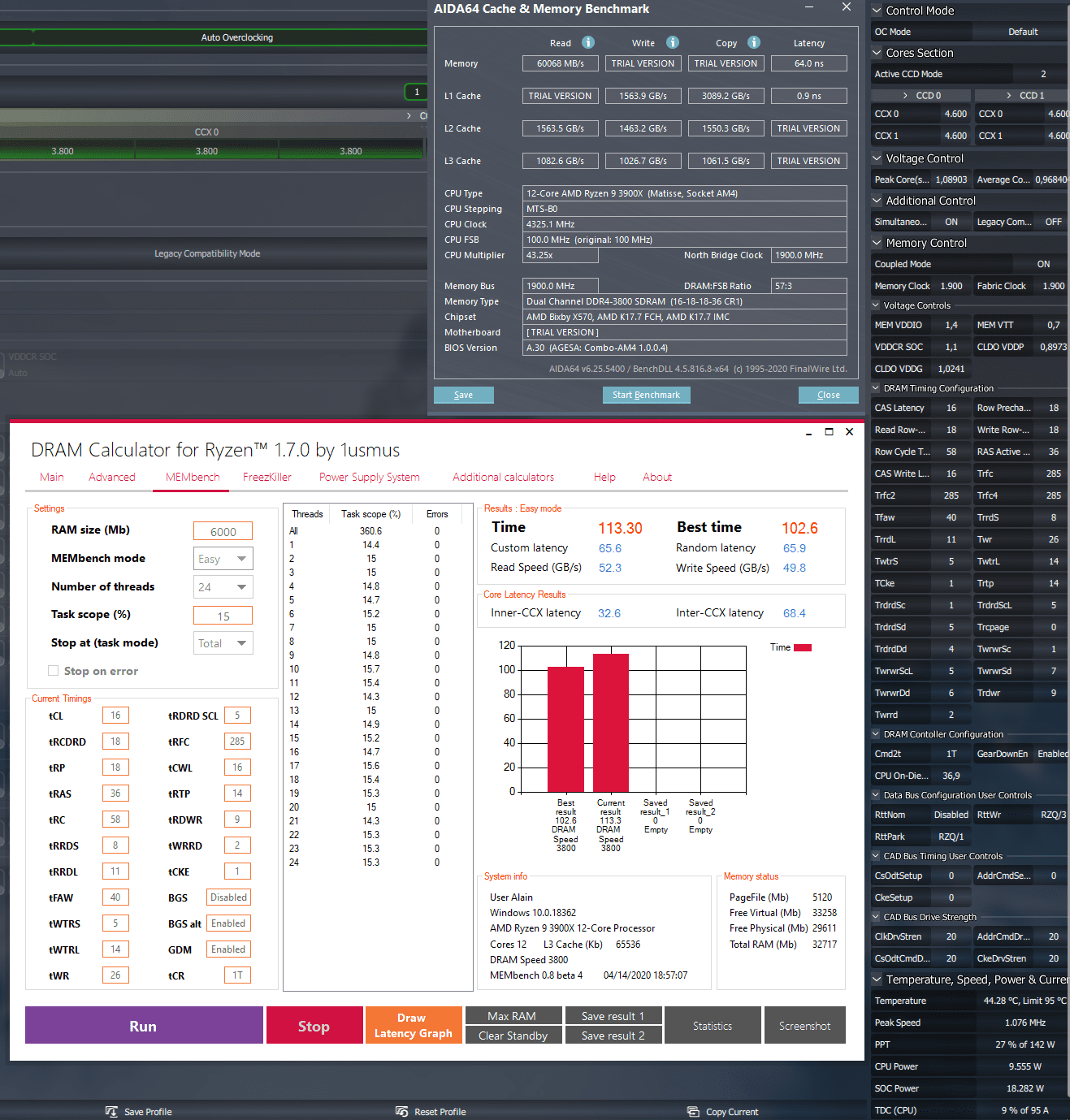Click Start Benchmark in AIDA64

pyautogui.click(x=647, y=395)
